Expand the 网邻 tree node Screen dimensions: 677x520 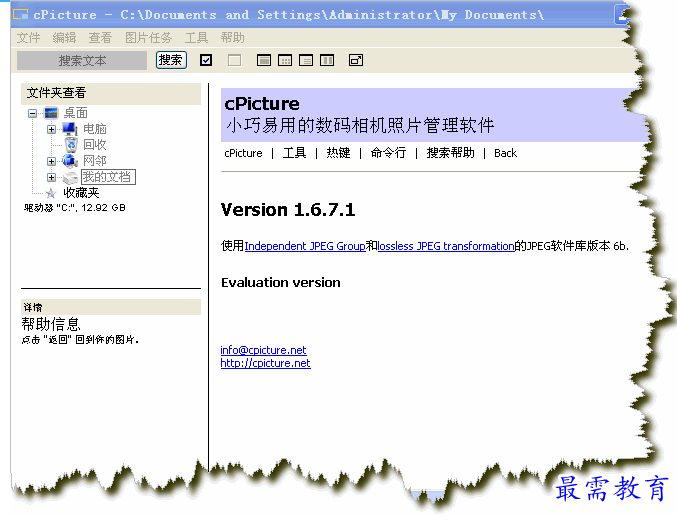coord(51,161)
